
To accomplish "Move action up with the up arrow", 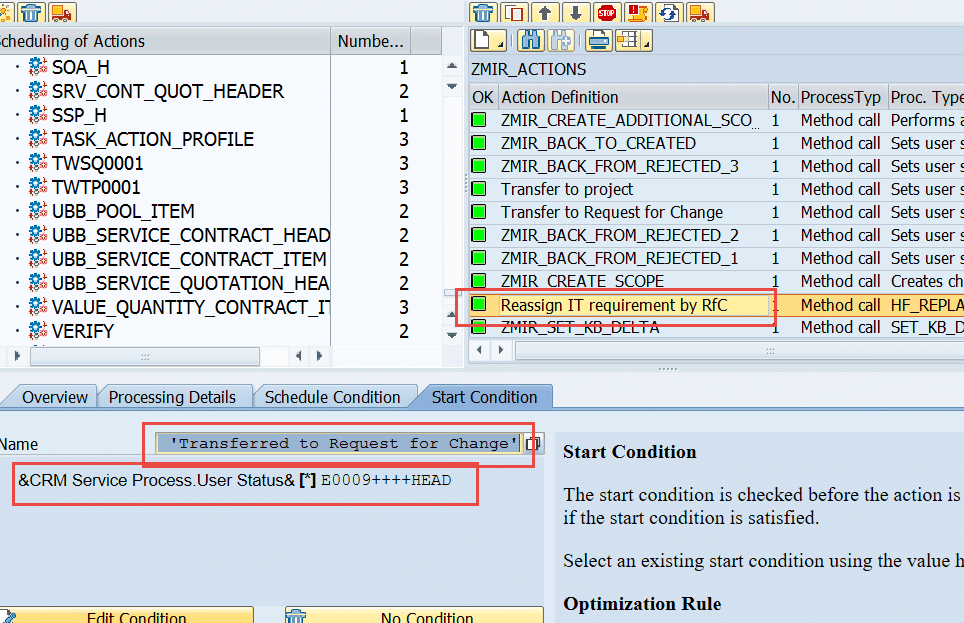I will tap(545, 13).
